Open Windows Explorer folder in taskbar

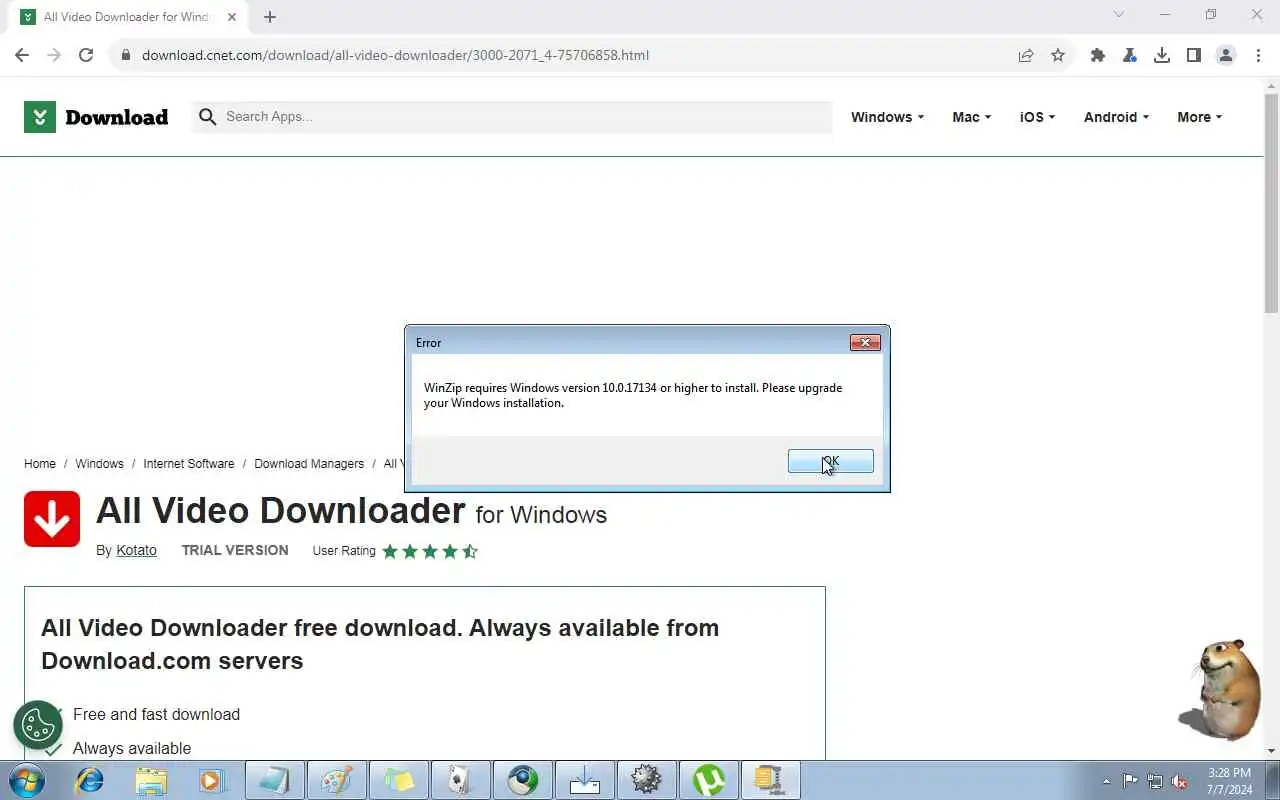tap(151, 780)
